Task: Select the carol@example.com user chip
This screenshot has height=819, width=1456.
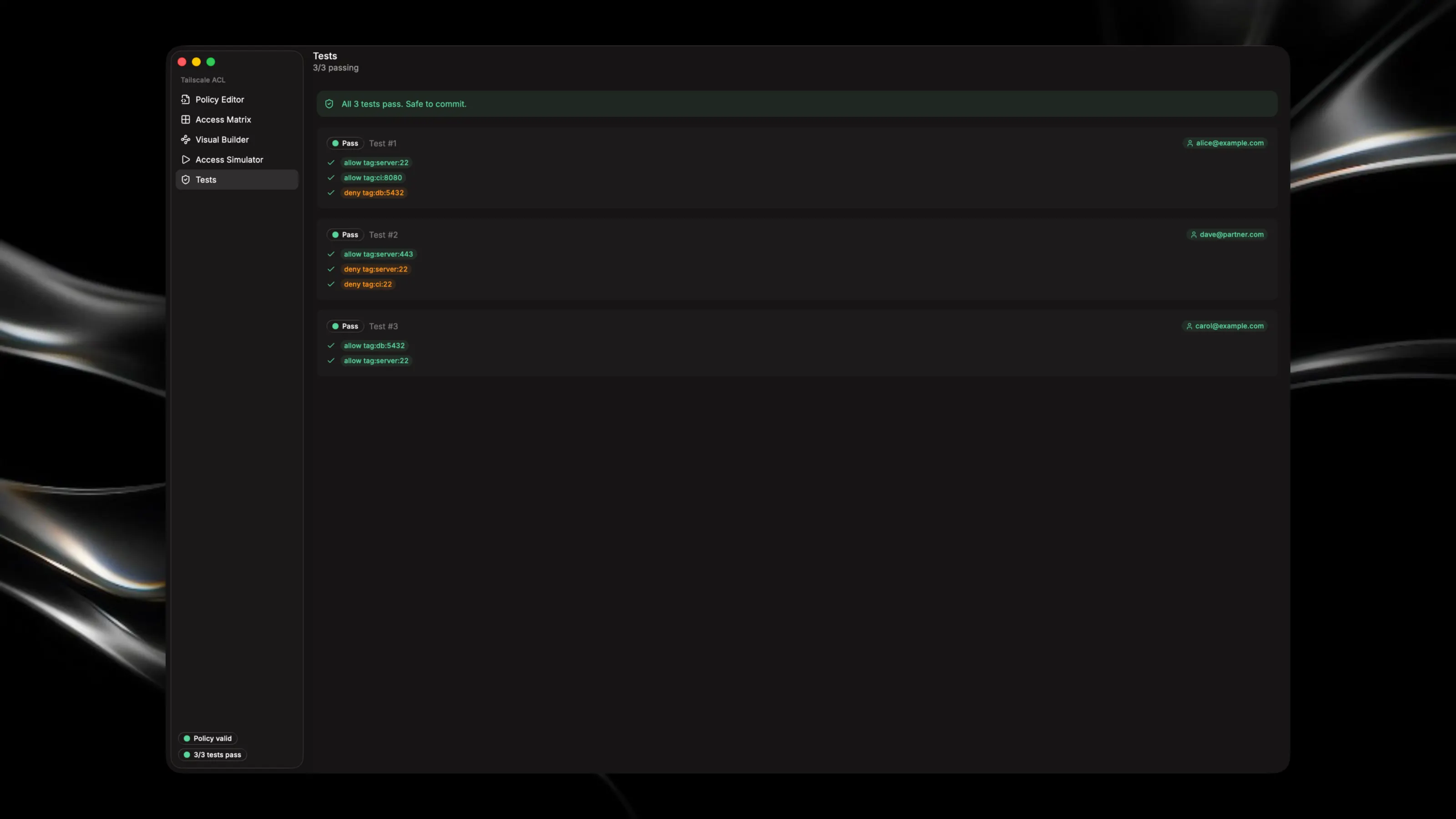Action: [x=1224, y=326]
